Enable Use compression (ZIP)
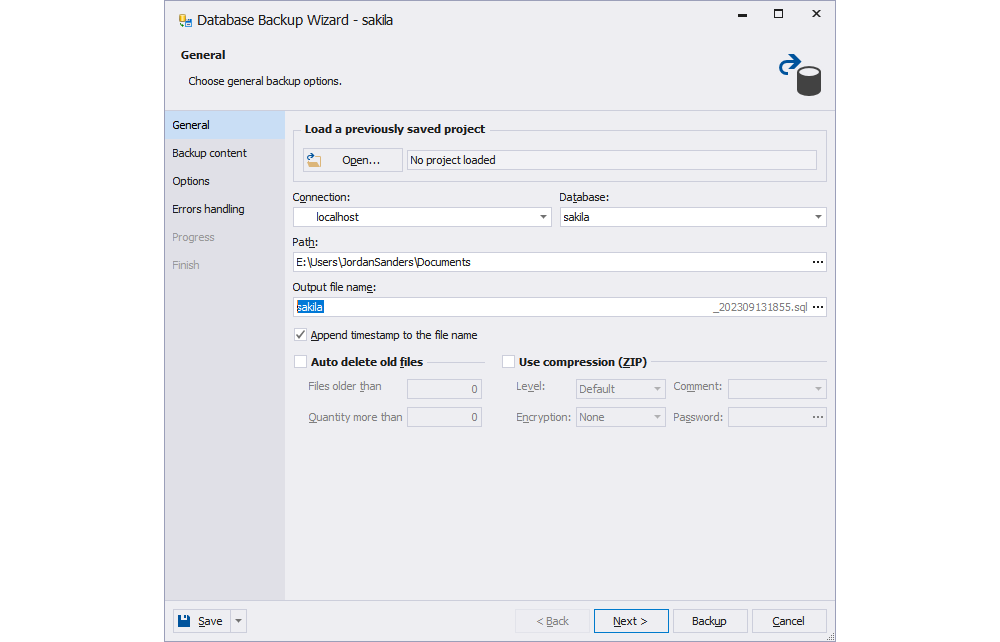The image size is (1000, 642). coord(507,361)
